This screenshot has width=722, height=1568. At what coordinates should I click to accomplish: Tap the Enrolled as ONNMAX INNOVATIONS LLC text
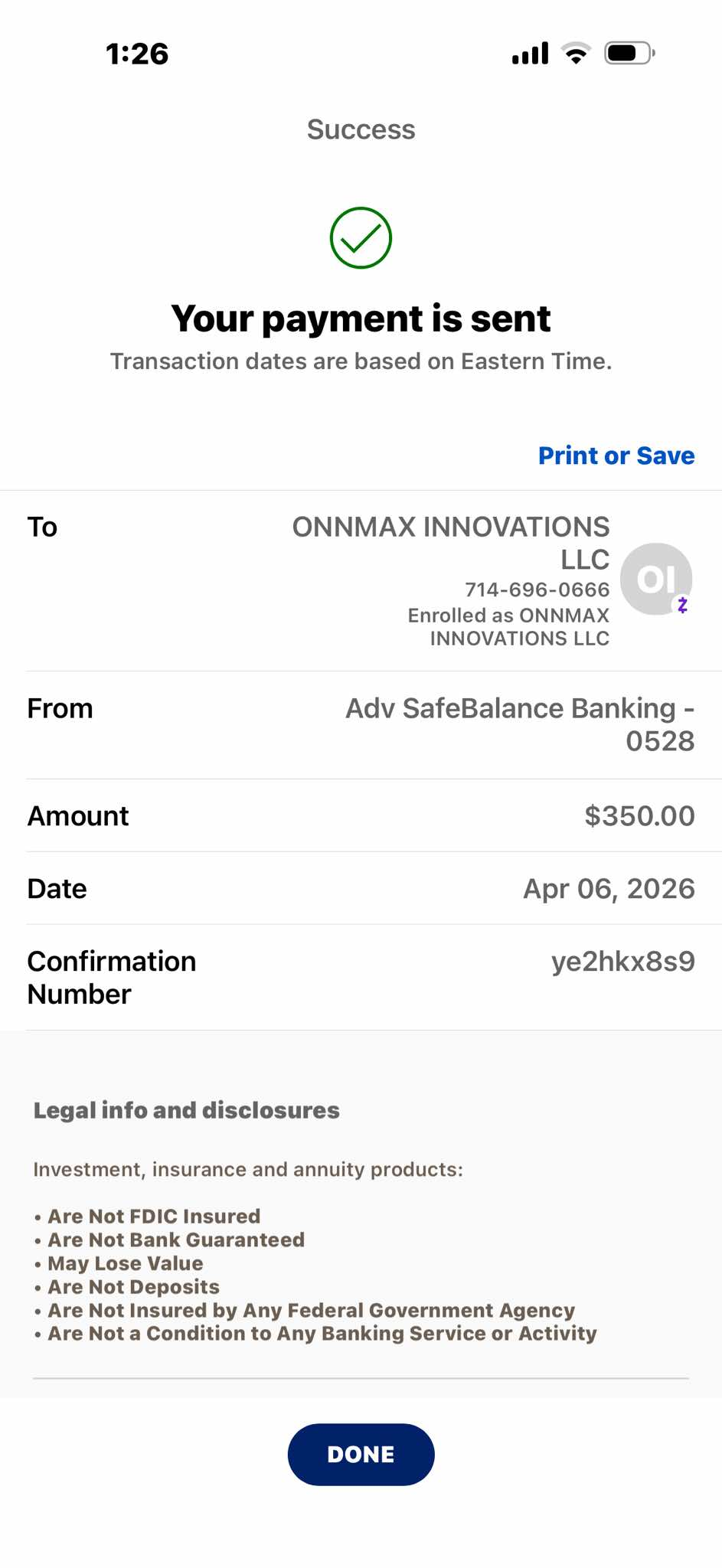508,626
